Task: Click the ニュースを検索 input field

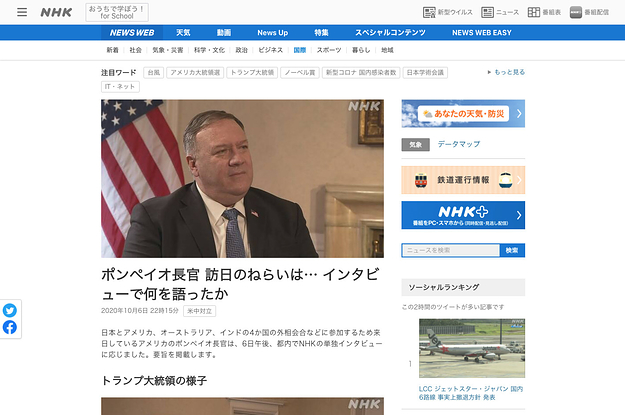Action: tap(450, 250)
